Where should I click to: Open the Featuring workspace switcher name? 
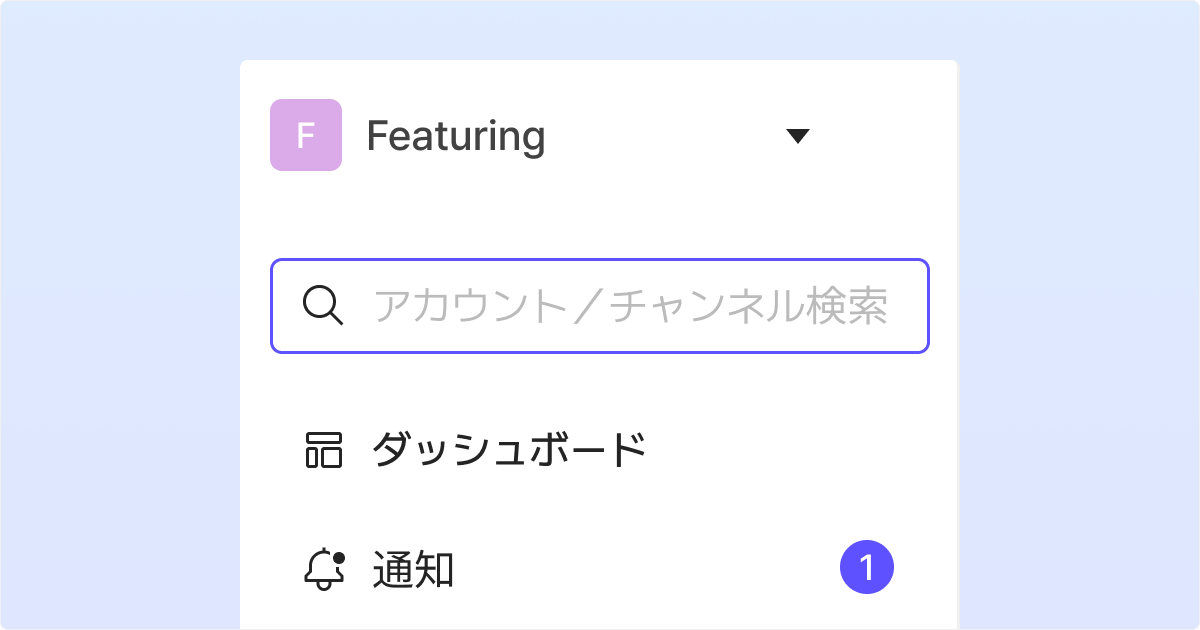tap(456, 136)
